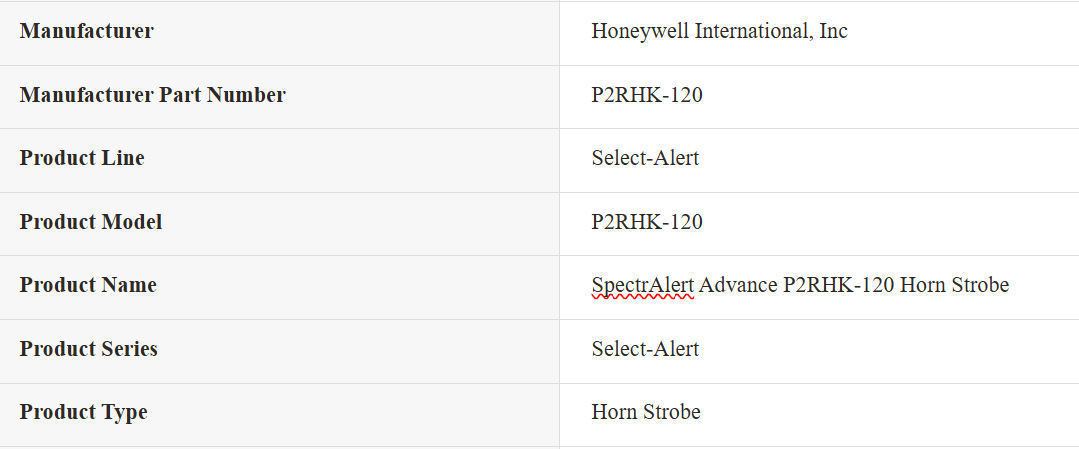The height and width of the screenshot is (449, 1079).
Task: Click the Manufacturer label cell
Action: coord(279,33)
